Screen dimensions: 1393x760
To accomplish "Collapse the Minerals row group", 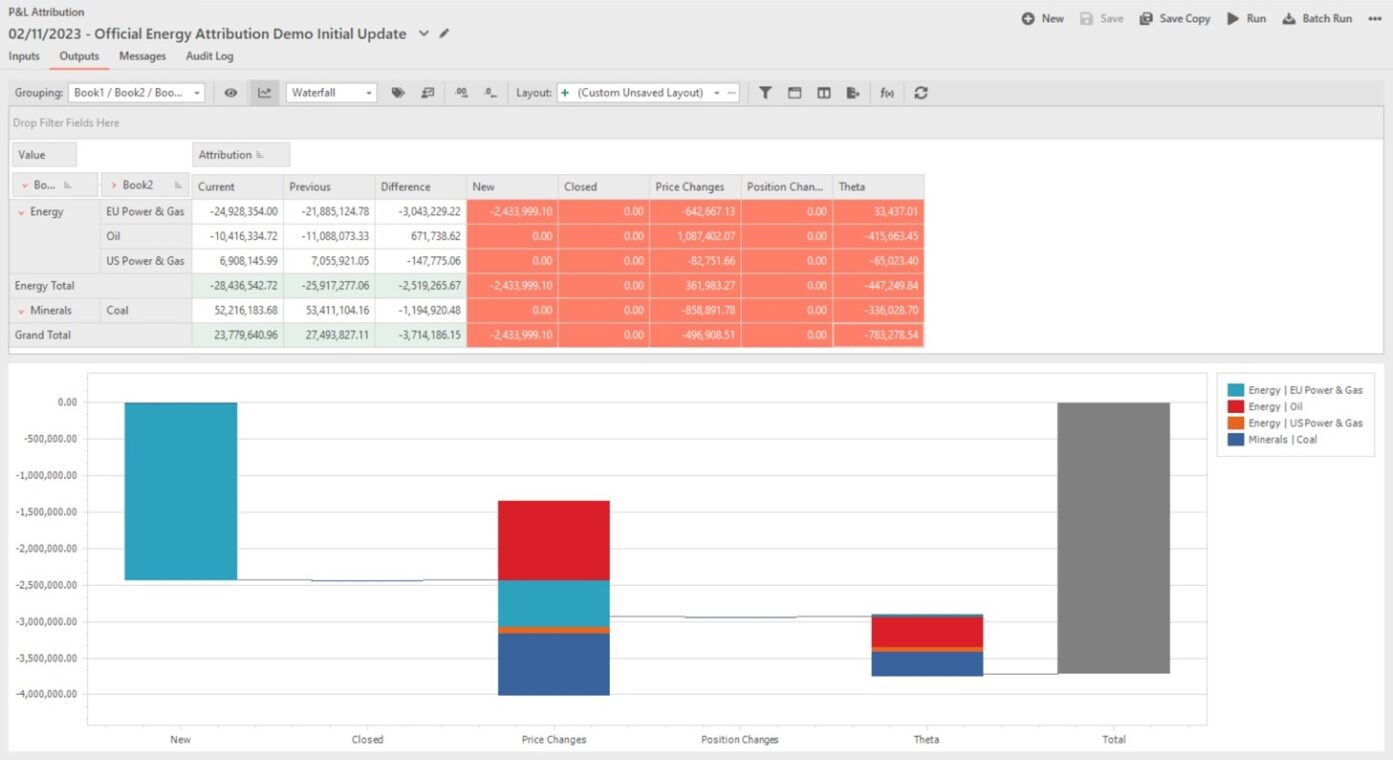I will pos(22,311).
